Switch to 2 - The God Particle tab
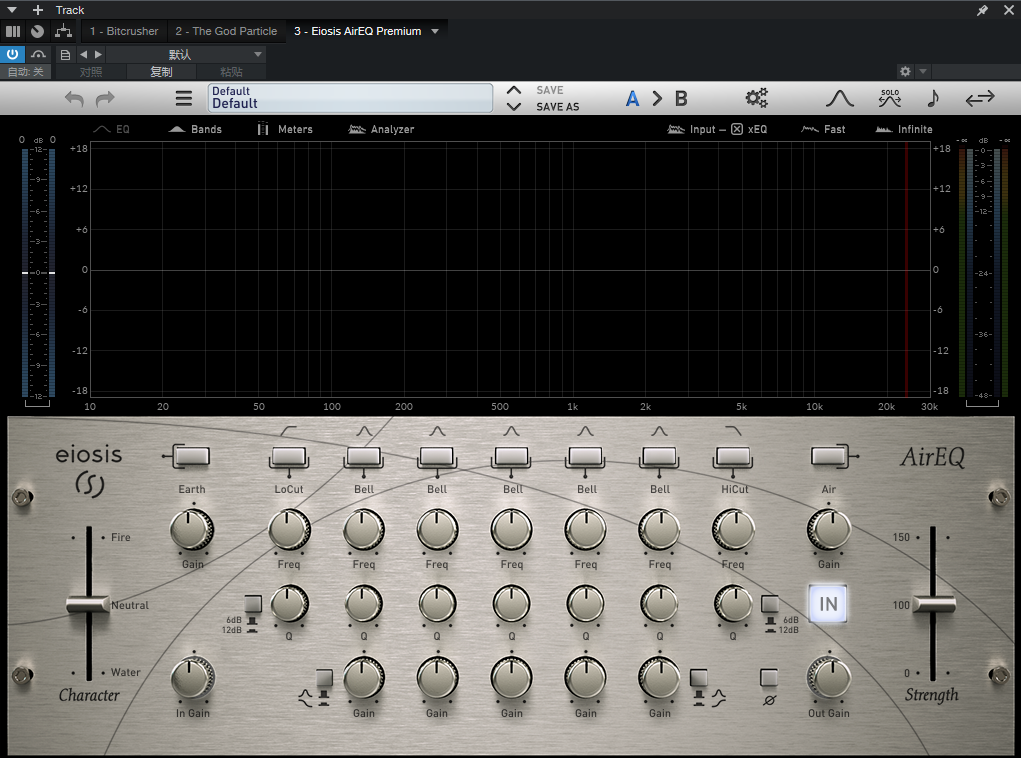This screenshot has height=758, width=1021. tap(226, 31)
